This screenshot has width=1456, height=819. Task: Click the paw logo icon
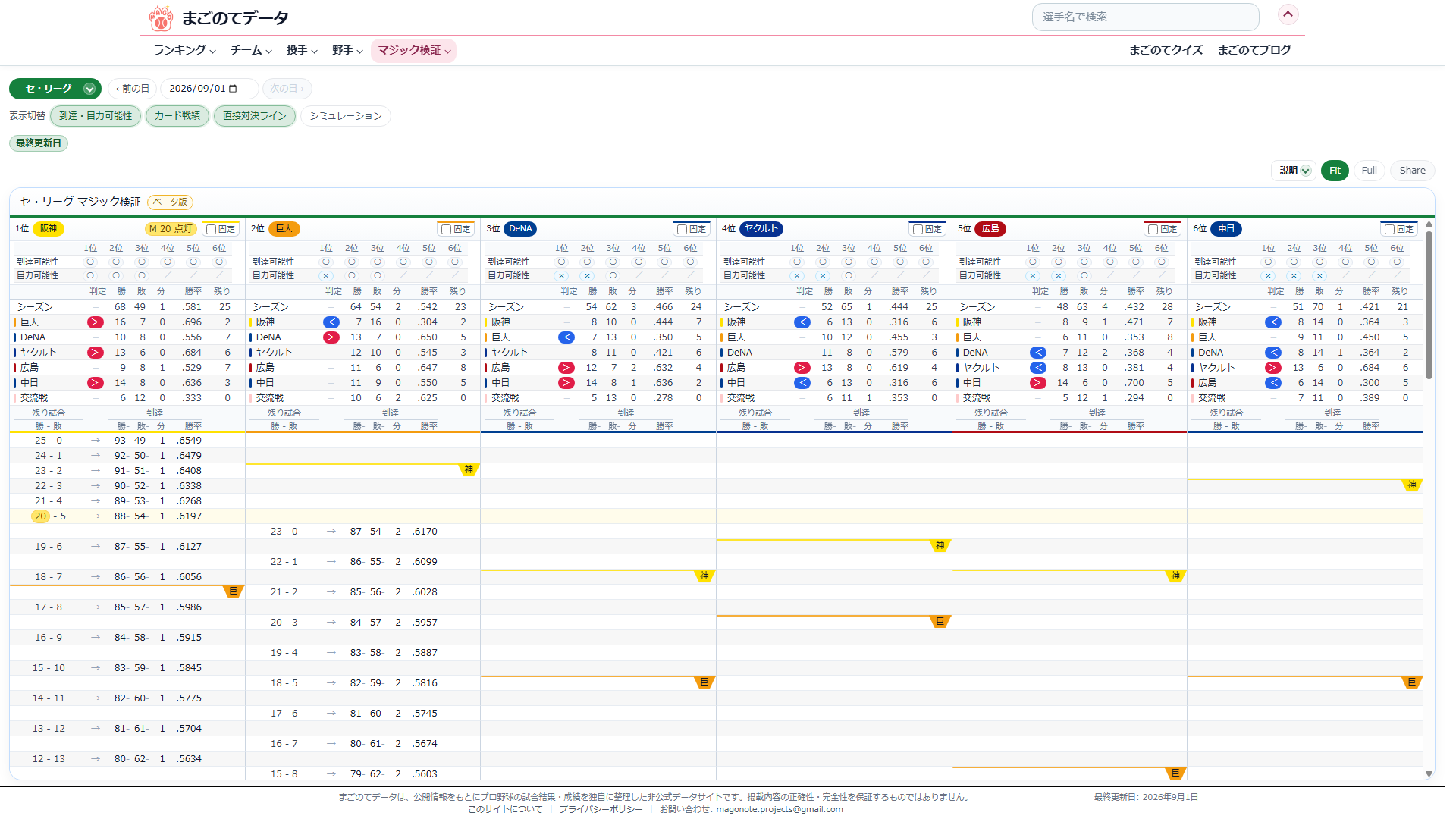161,17
